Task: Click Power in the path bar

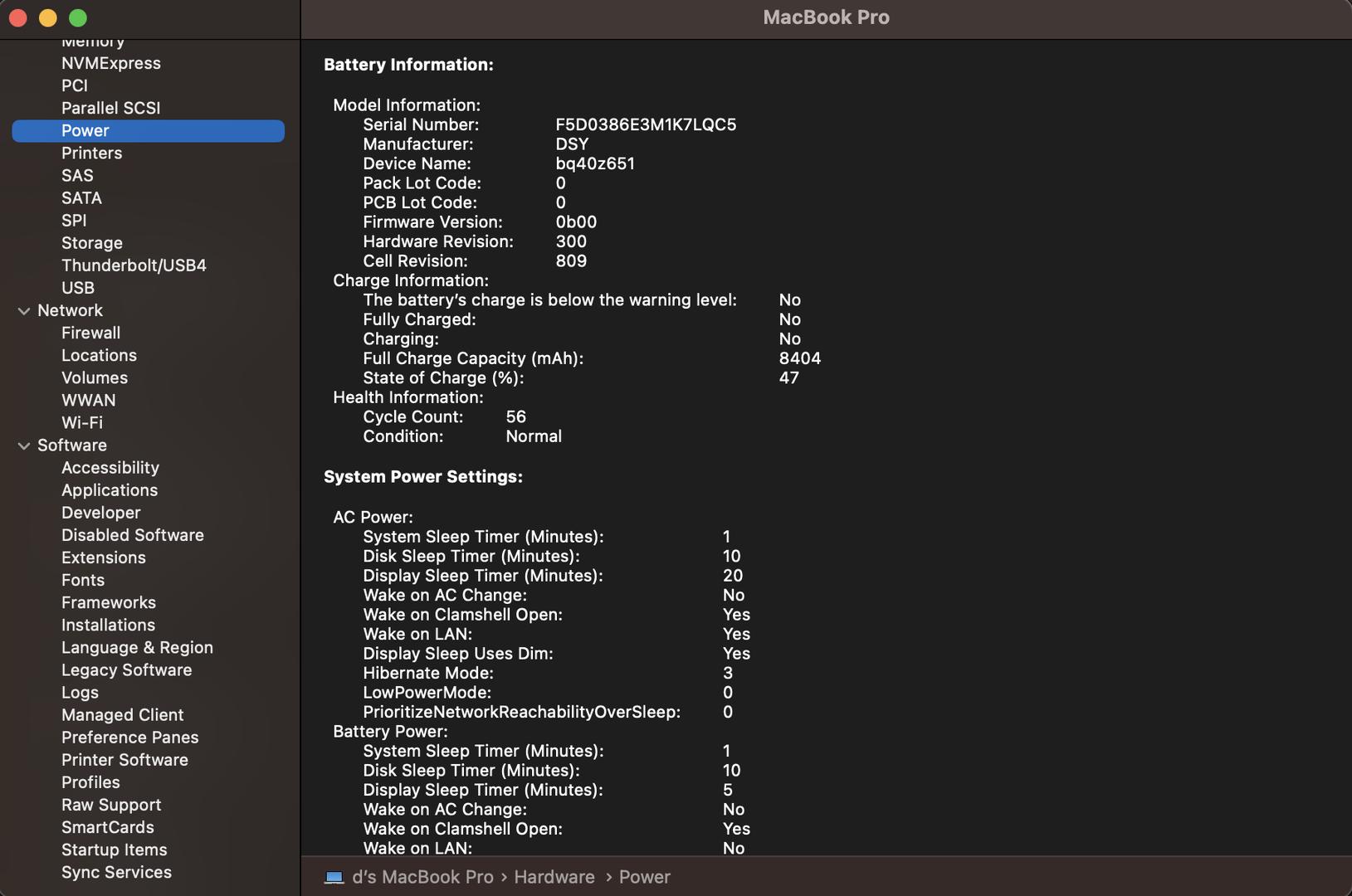Action: (x=645, y=877)
